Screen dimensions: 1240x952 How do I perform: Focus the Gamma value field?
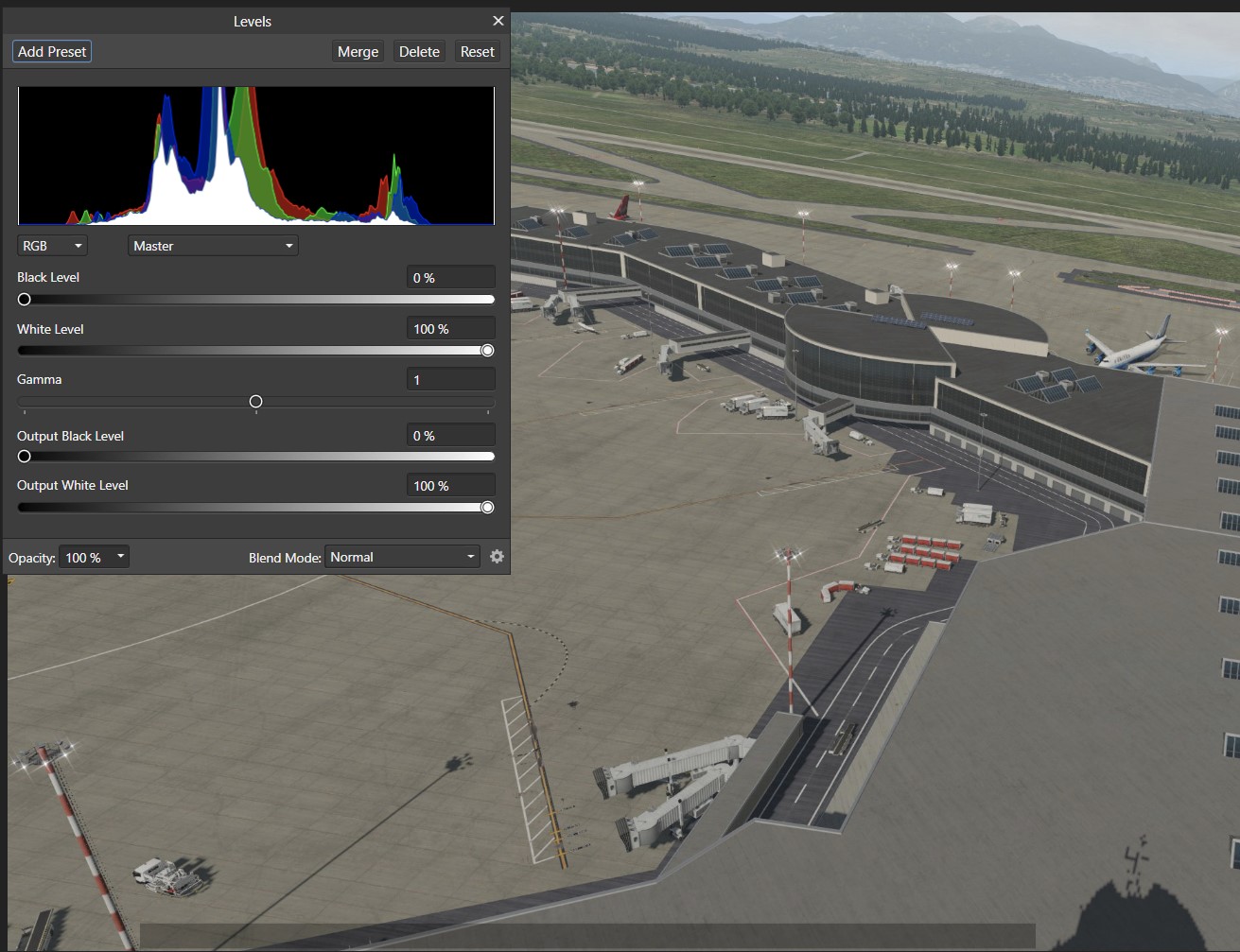point(450,380)
